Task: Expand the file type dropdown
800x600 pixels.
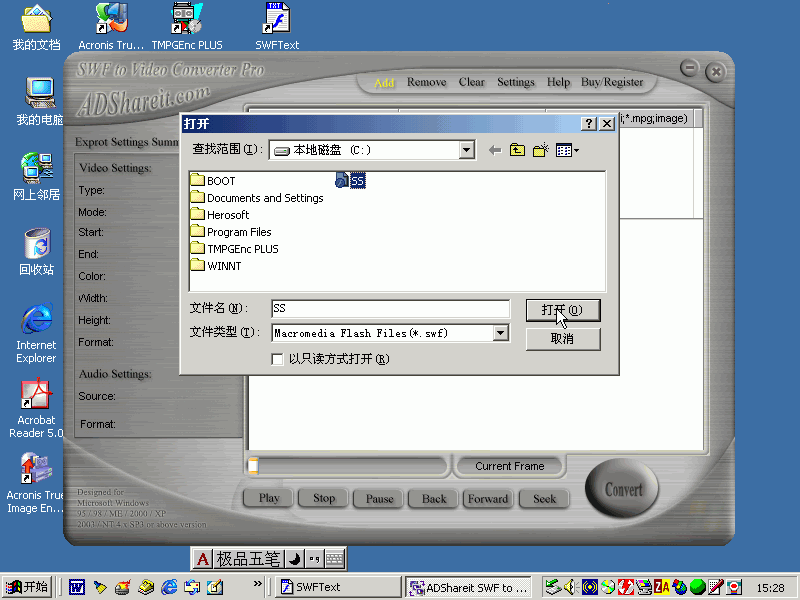Action: click(x=501, y=333)
